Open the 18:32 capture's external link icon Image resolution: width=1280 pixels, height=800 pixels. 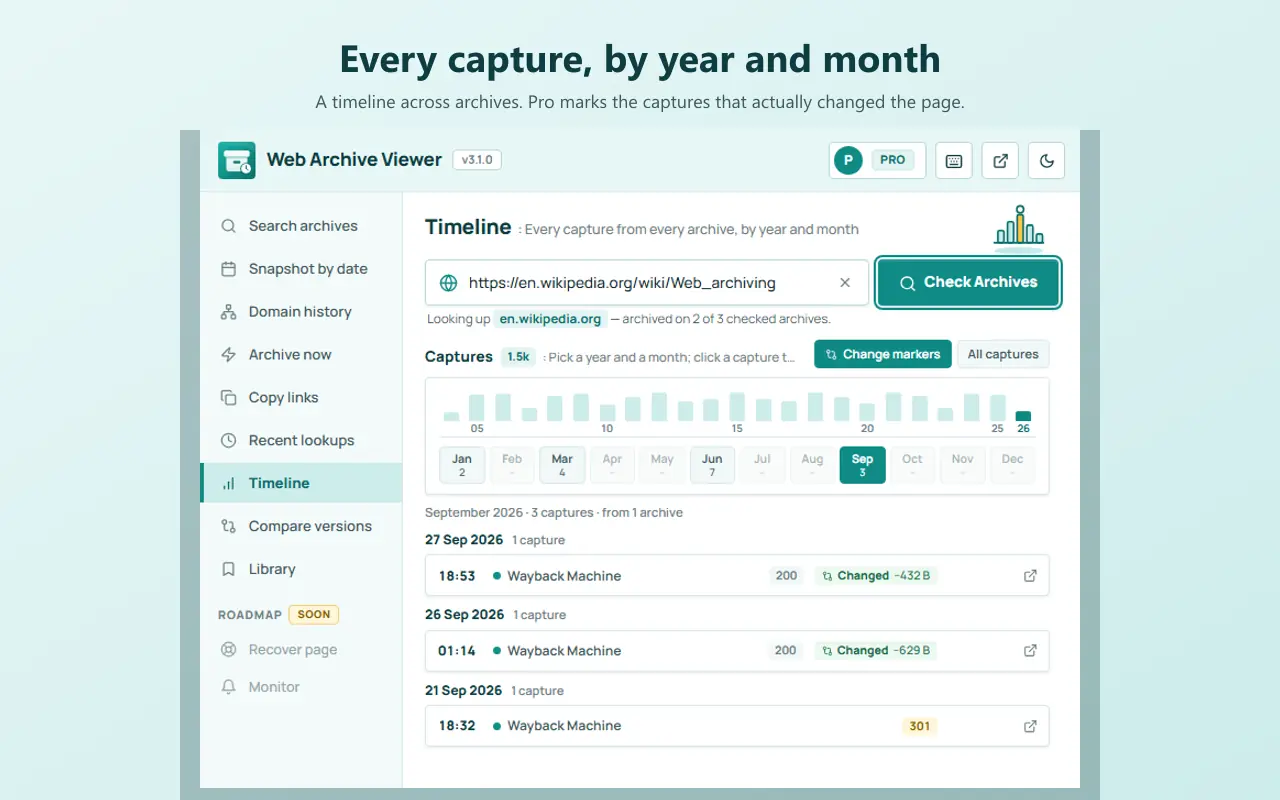(1030, 726)
